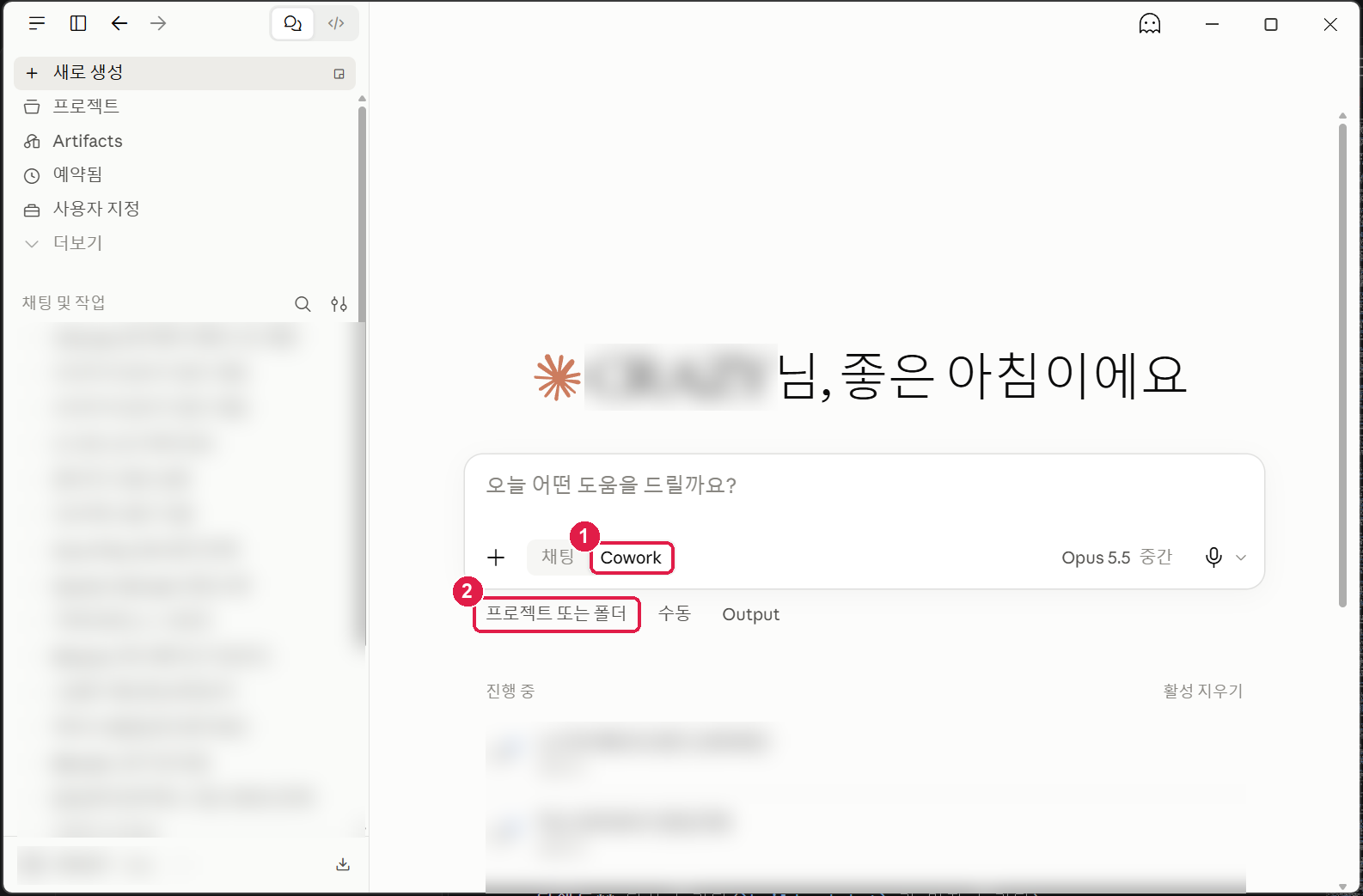Open the Output option
The height and width of the screenshot is (896, 1363).
(750, 614)
